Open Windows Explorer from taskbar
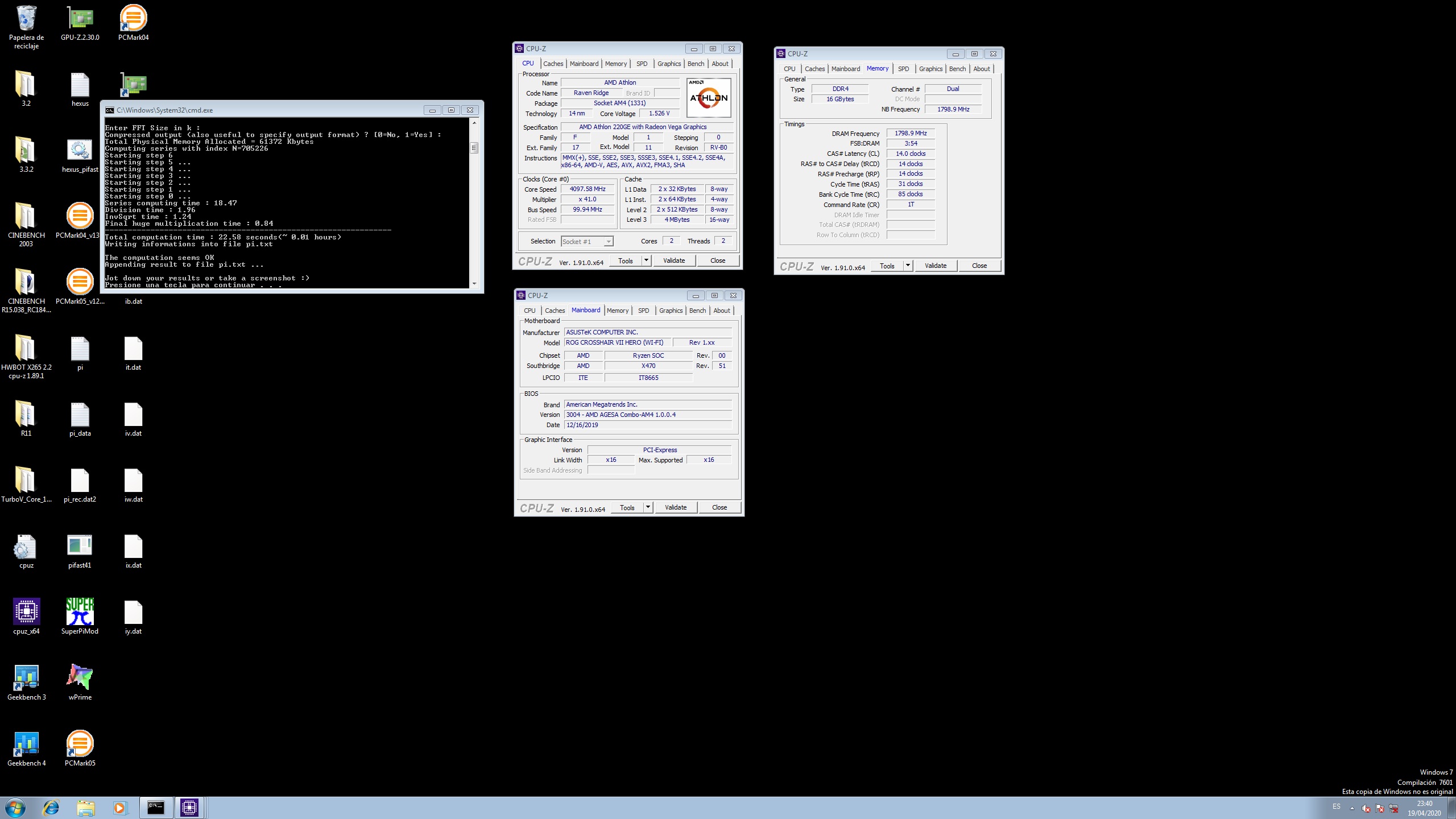1456x819 pixels. pyautogui.click(x=86, y=808)
